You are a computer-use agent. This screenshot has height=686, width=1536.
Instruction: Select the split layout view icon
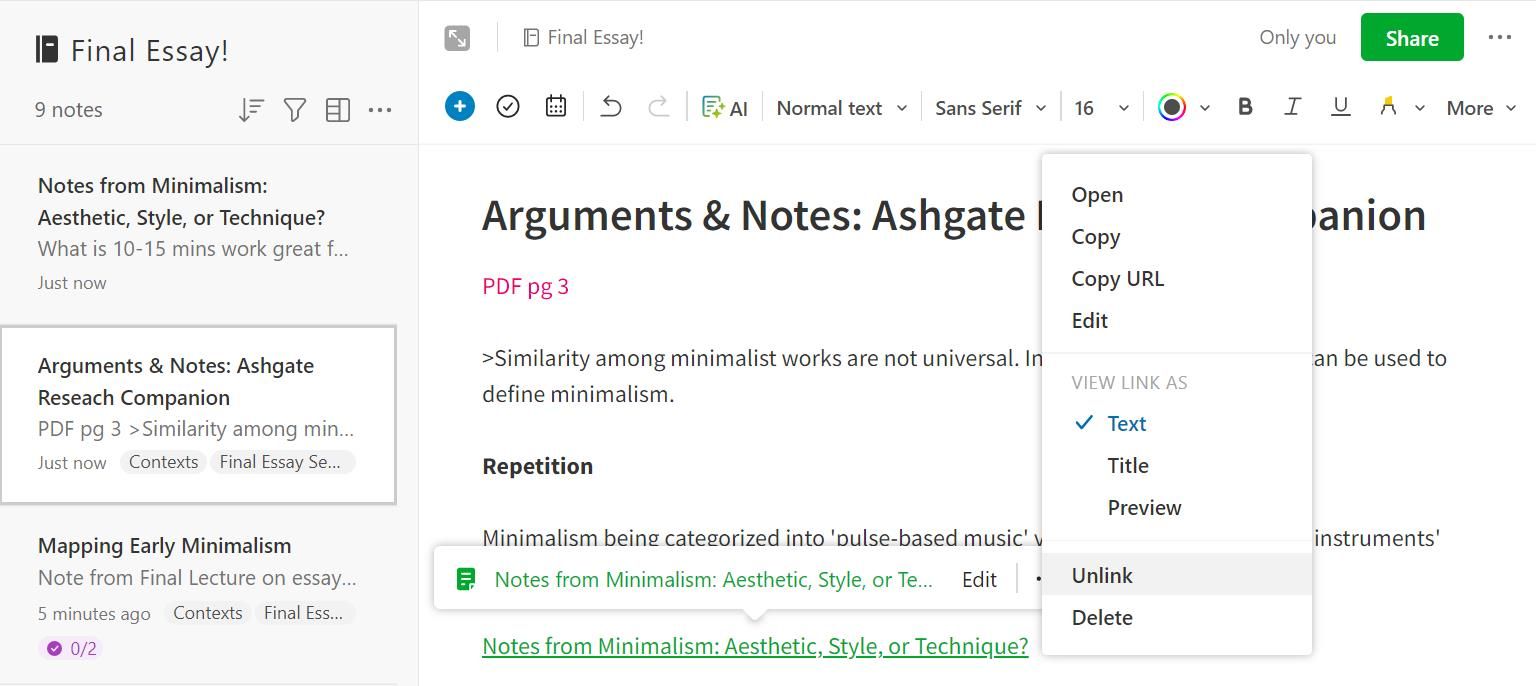(x=338, y=110)
